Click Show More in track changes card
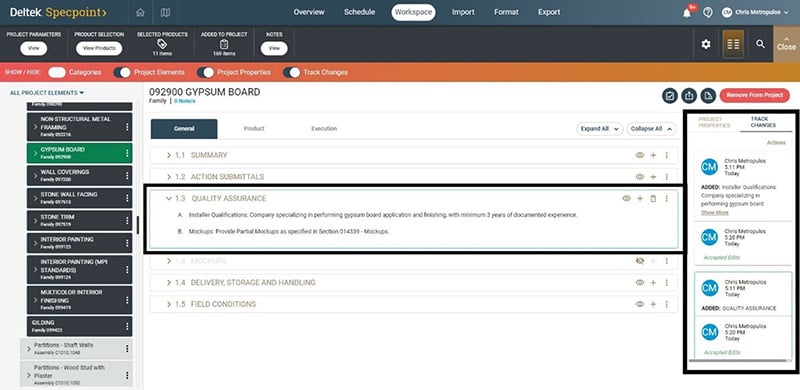Viewport: 800px width, 390px height. [x=714, y=213]
